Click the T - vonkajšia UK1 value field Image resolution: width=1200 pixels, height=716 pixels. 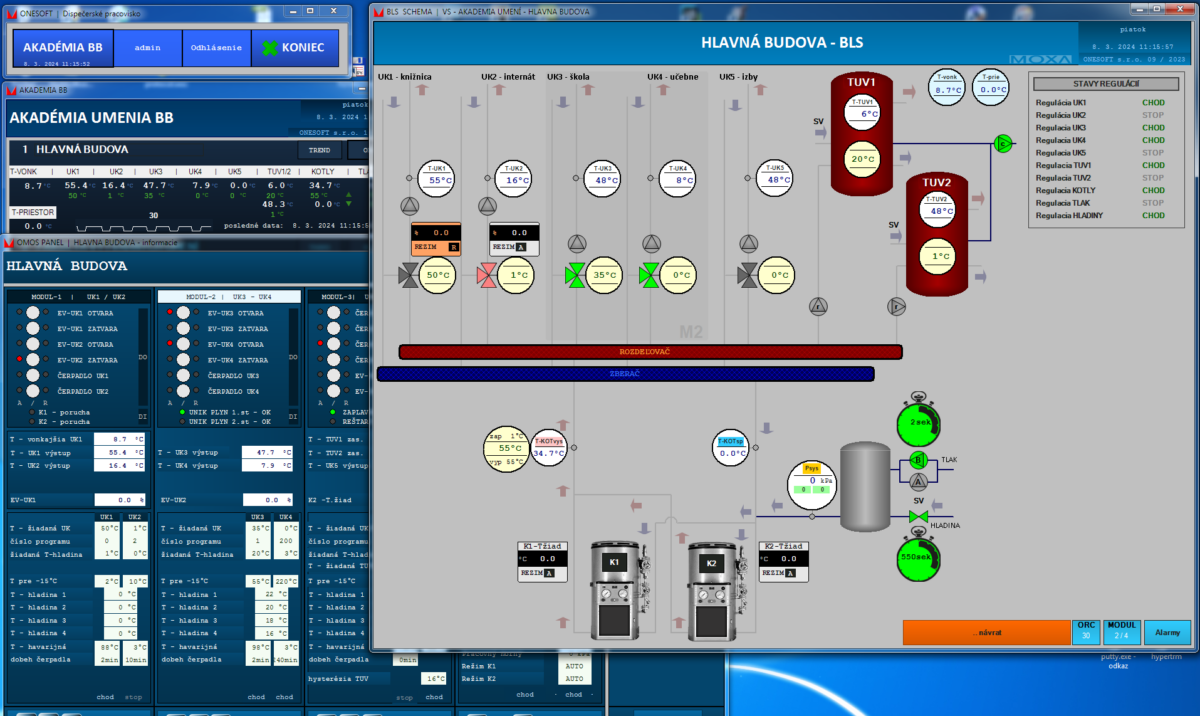point(121,439)
